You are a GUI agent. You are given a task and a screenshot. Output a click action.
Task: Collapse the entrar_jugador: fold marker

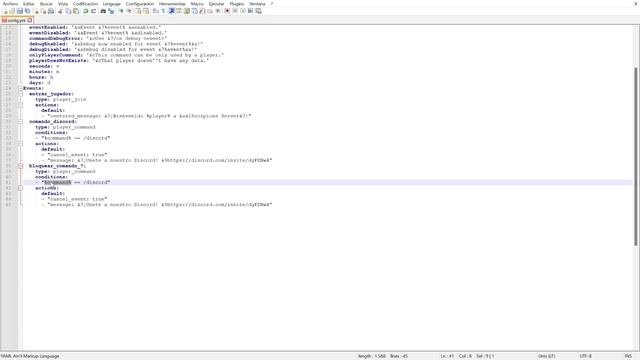pyautogui.click(x=20, y=94)
